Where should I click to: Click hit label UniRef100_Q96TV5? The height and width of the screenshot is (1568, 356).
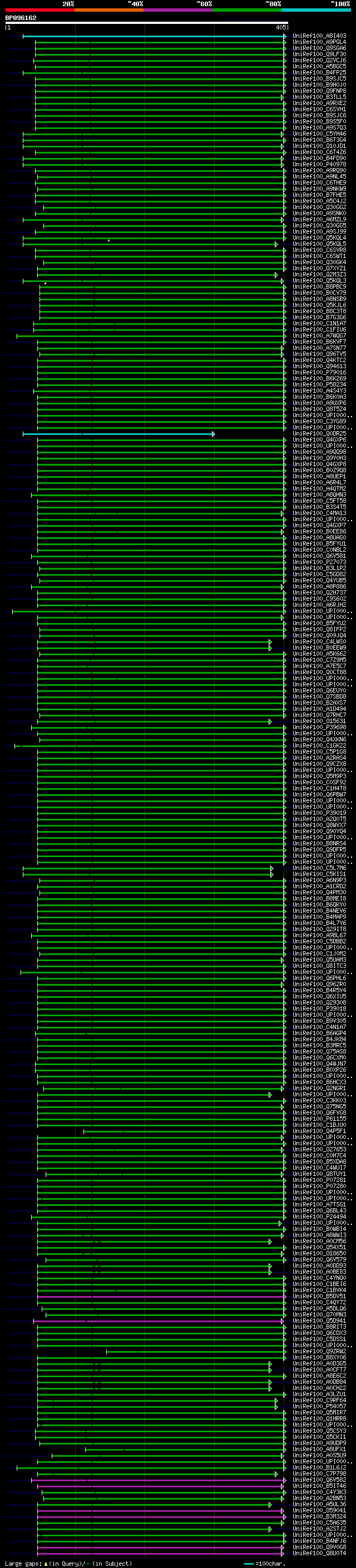(x=319, y=354)
